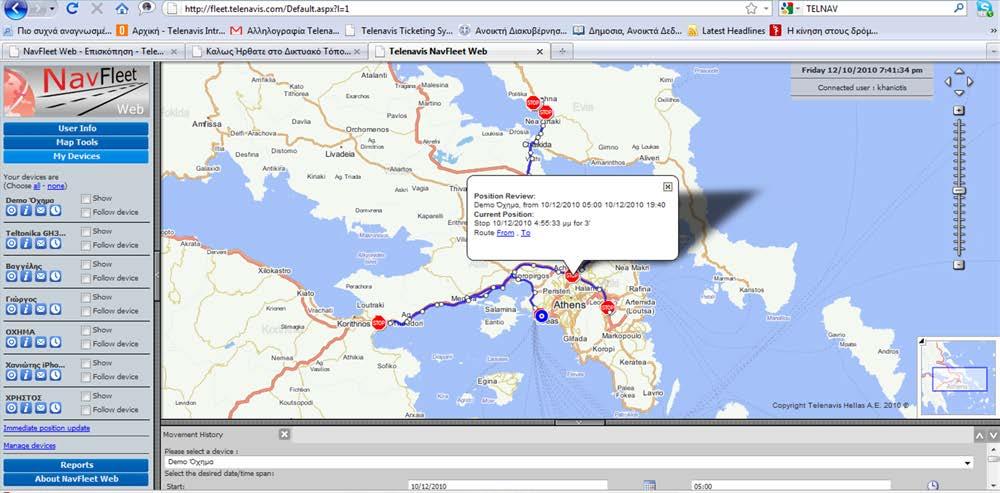Pan the map up with the north arrow
The image size is (1000, 493).
pyautogui.click(x=959, y=71)
